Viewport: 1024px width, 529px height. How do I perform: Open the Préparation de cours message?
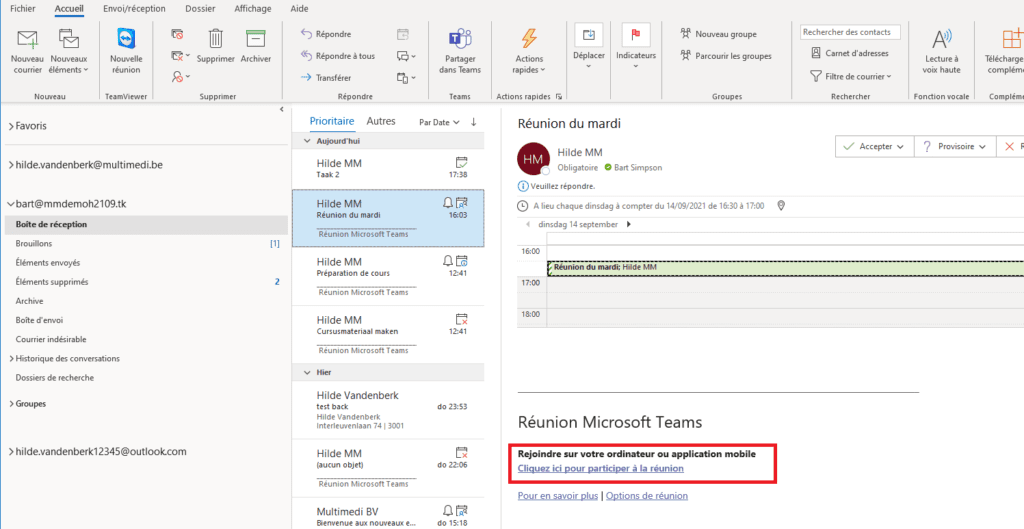point(388,276)
